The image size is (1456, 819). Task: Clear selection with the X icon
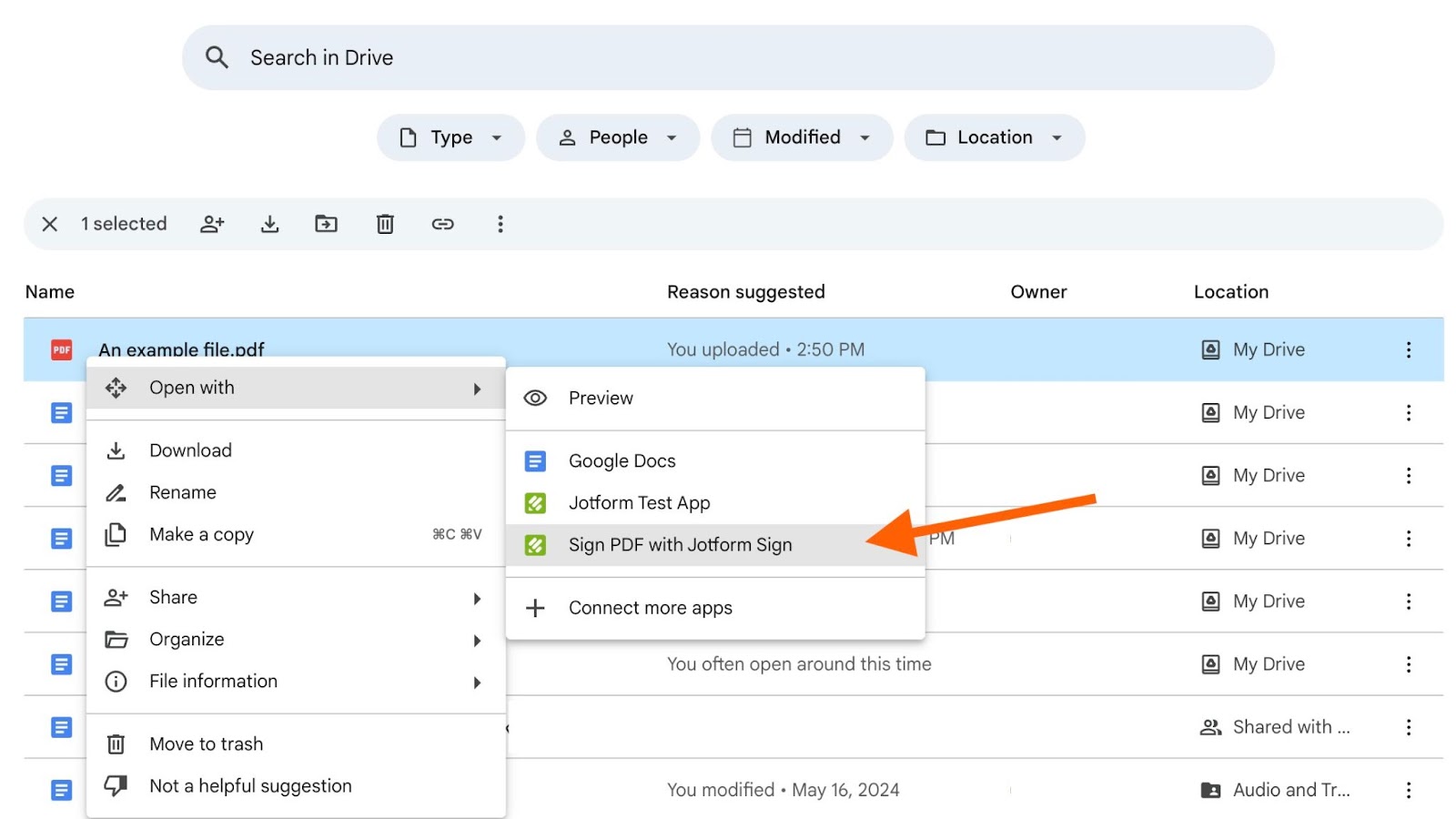[50, 224]
